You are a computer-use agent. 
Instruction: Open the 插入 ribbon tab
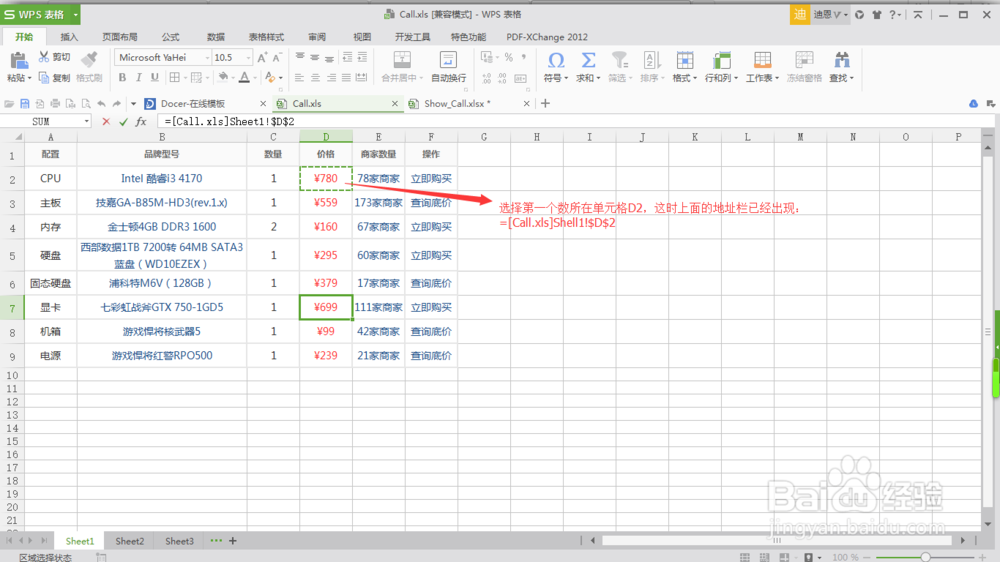pos(69,37)
